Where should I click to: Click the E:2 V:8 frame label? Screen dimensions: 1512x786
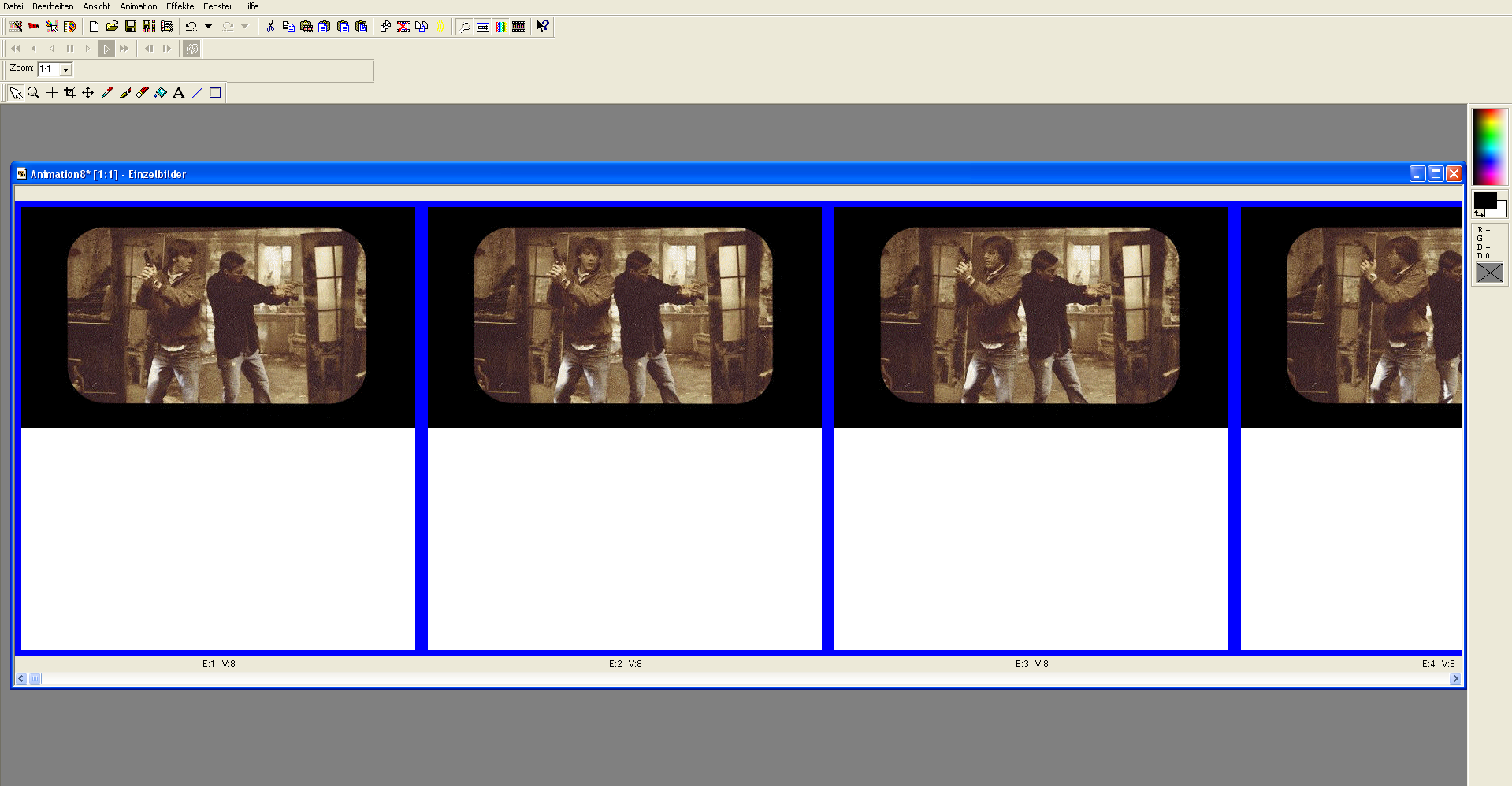coord(626,664)
